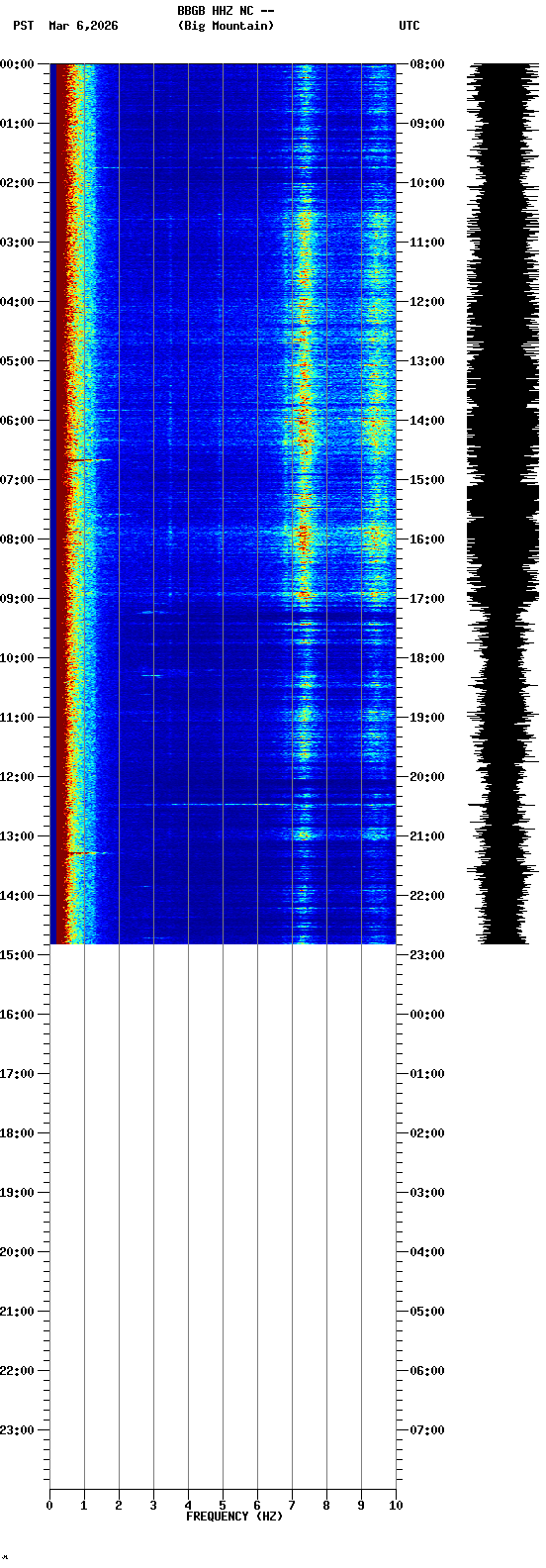The height and width of the screenshot is (1568, 546).
Task: Click the station title 'BBGB HHZ NC --'
Action: (x=226, y=11)
